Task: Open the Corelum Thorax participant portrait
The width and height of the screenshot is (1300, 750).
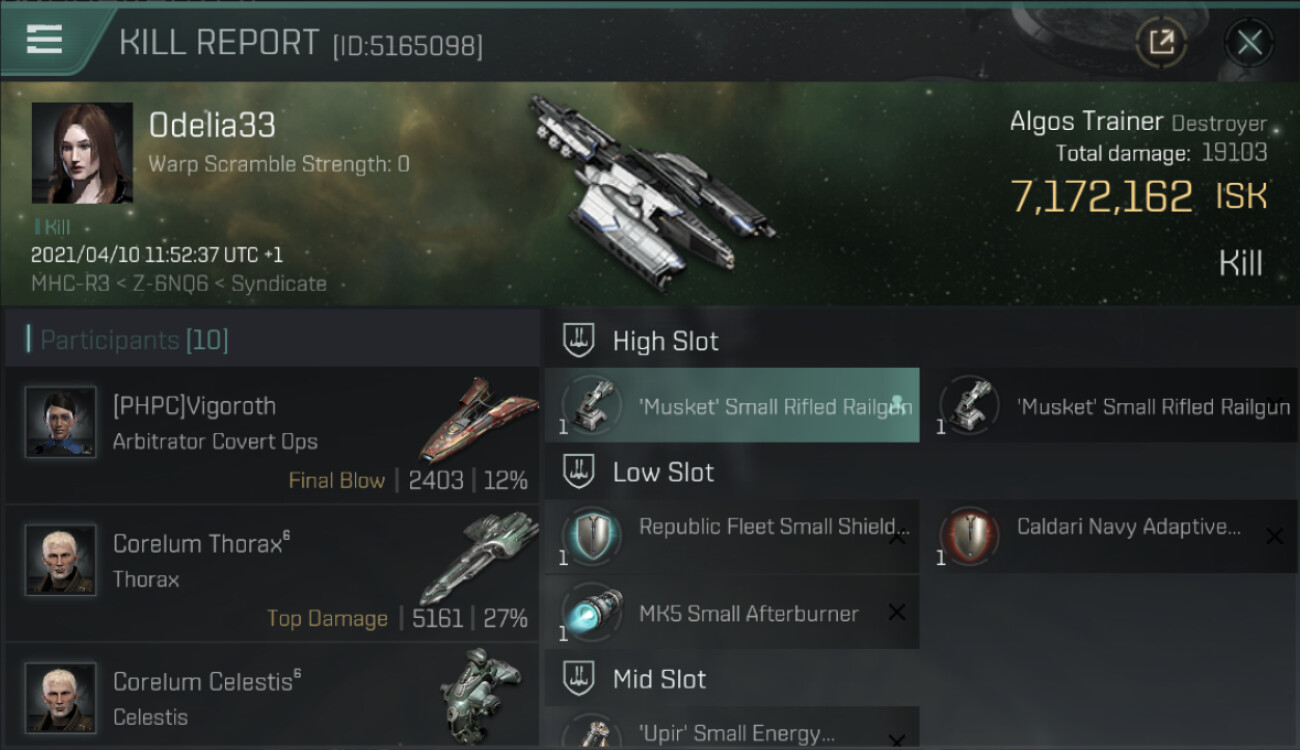Action: coord(61,560)
